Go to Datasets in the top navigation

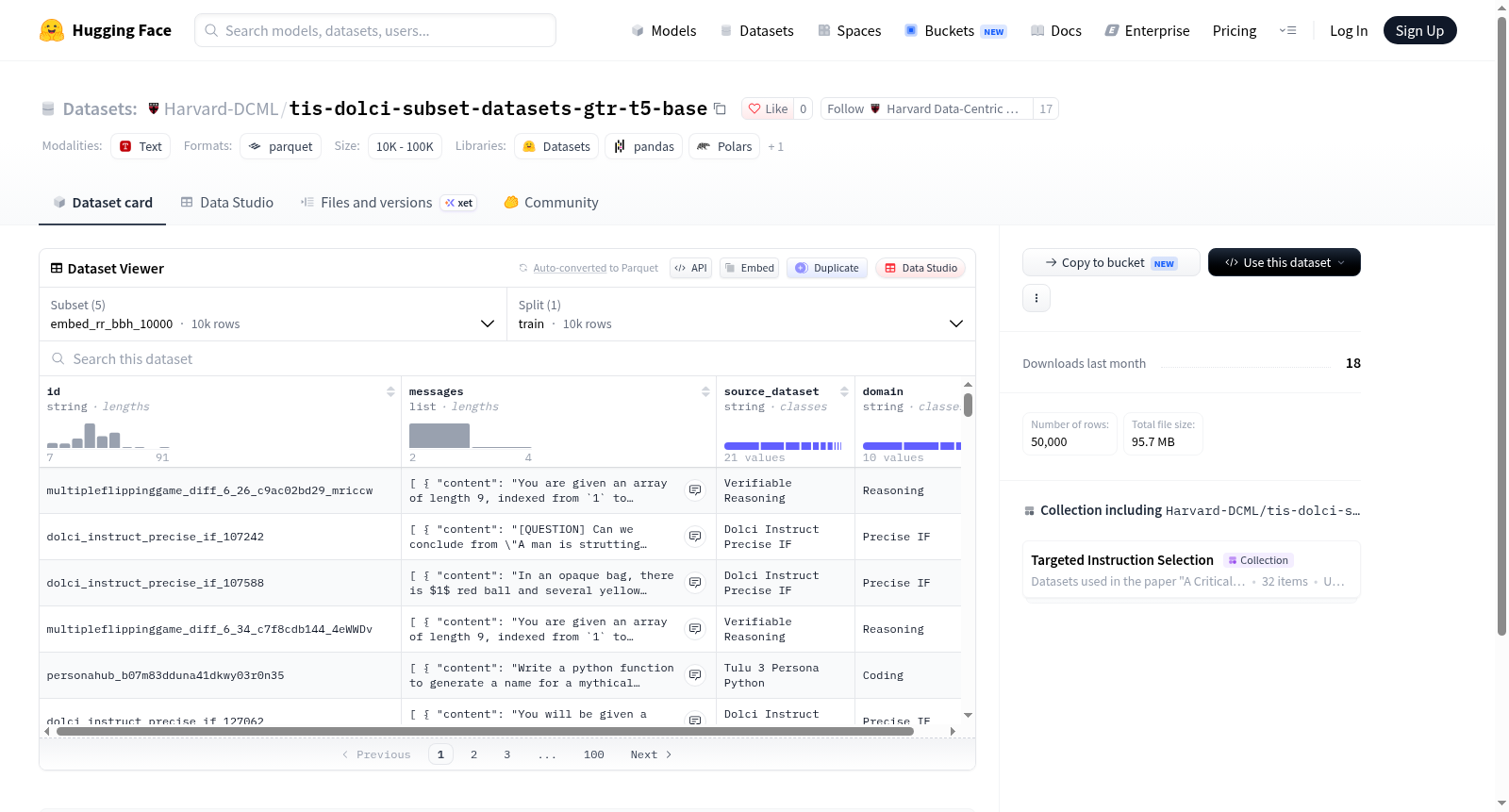pyautogui.click(x=756, y=30)
